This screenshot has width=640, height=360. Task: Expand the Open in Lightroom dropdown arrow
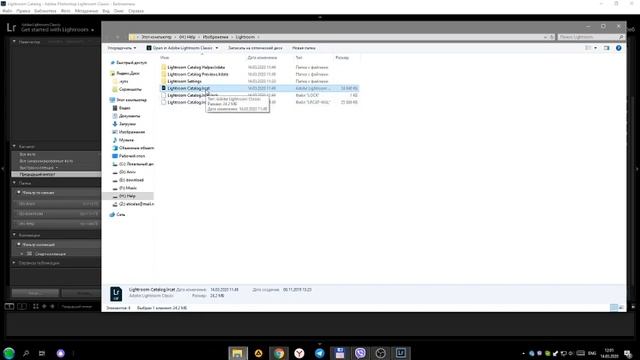pyautogui.click(x=217, y=48)
